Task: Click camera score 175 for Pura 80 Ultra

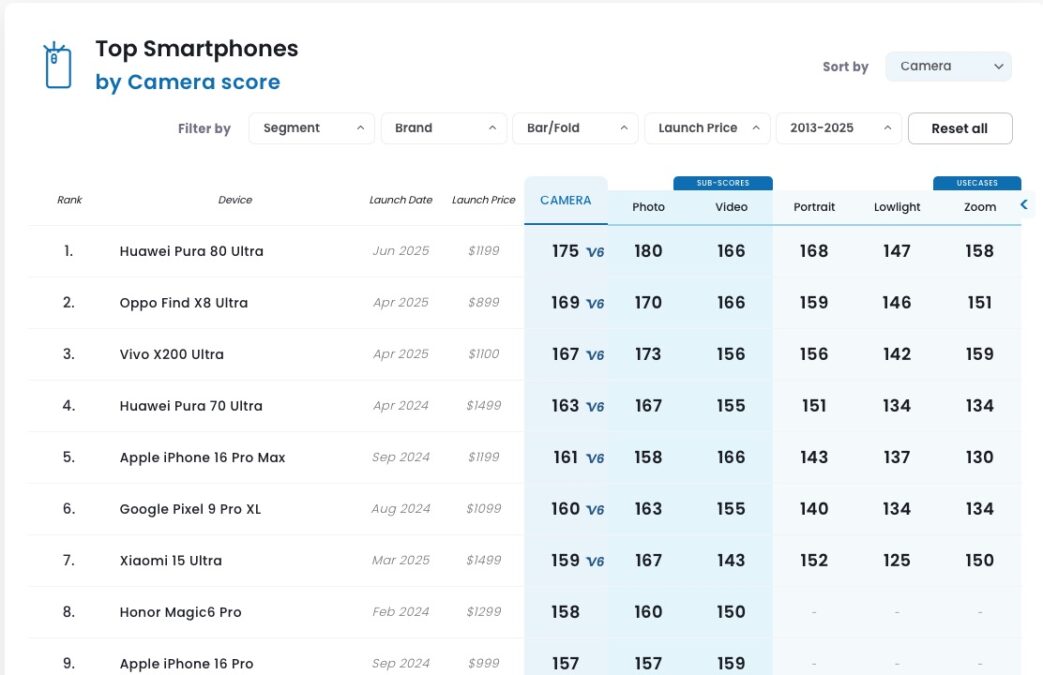Action: [x=565, y=251]
